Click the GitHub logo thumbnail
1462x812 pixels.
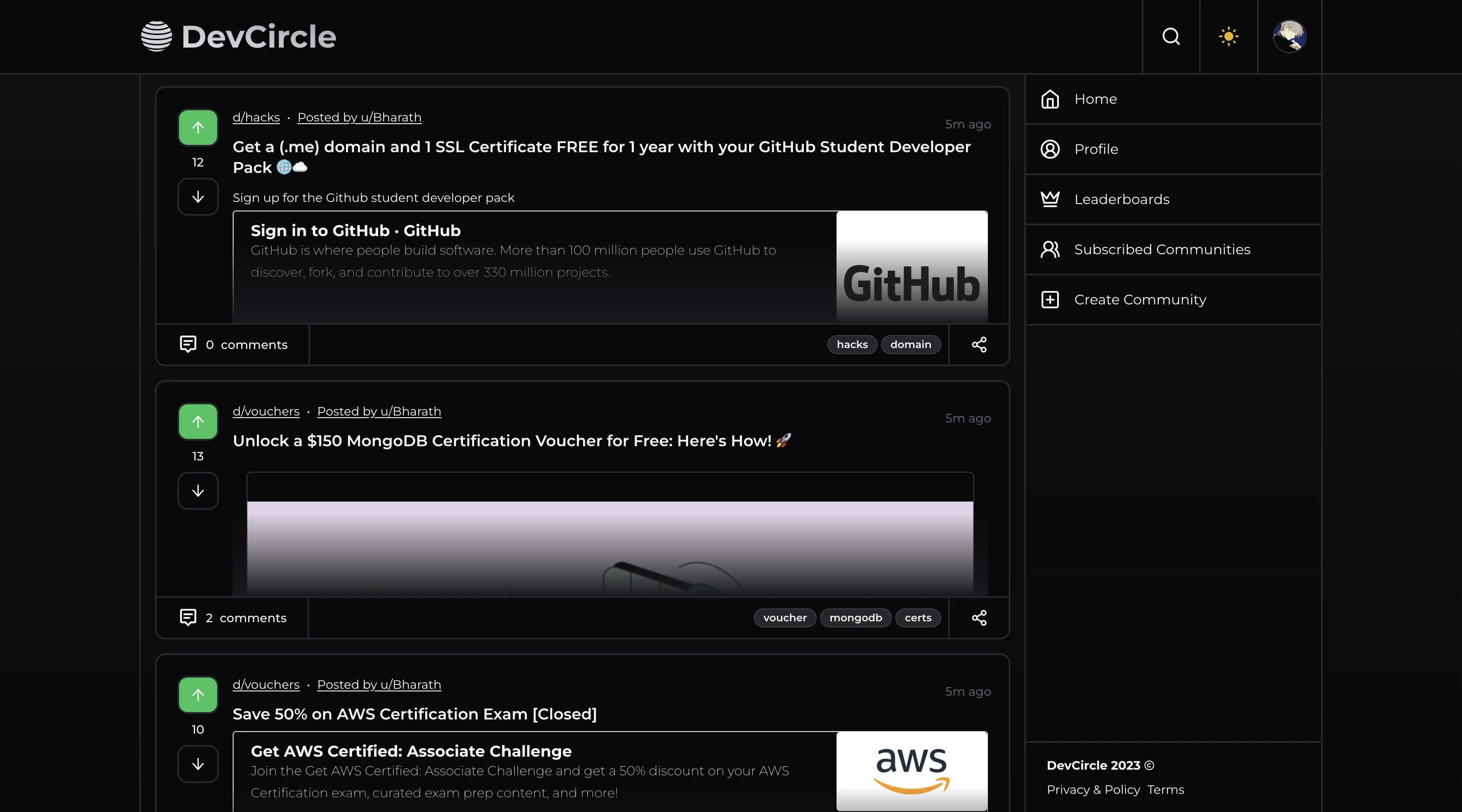(x=912, y=267)
